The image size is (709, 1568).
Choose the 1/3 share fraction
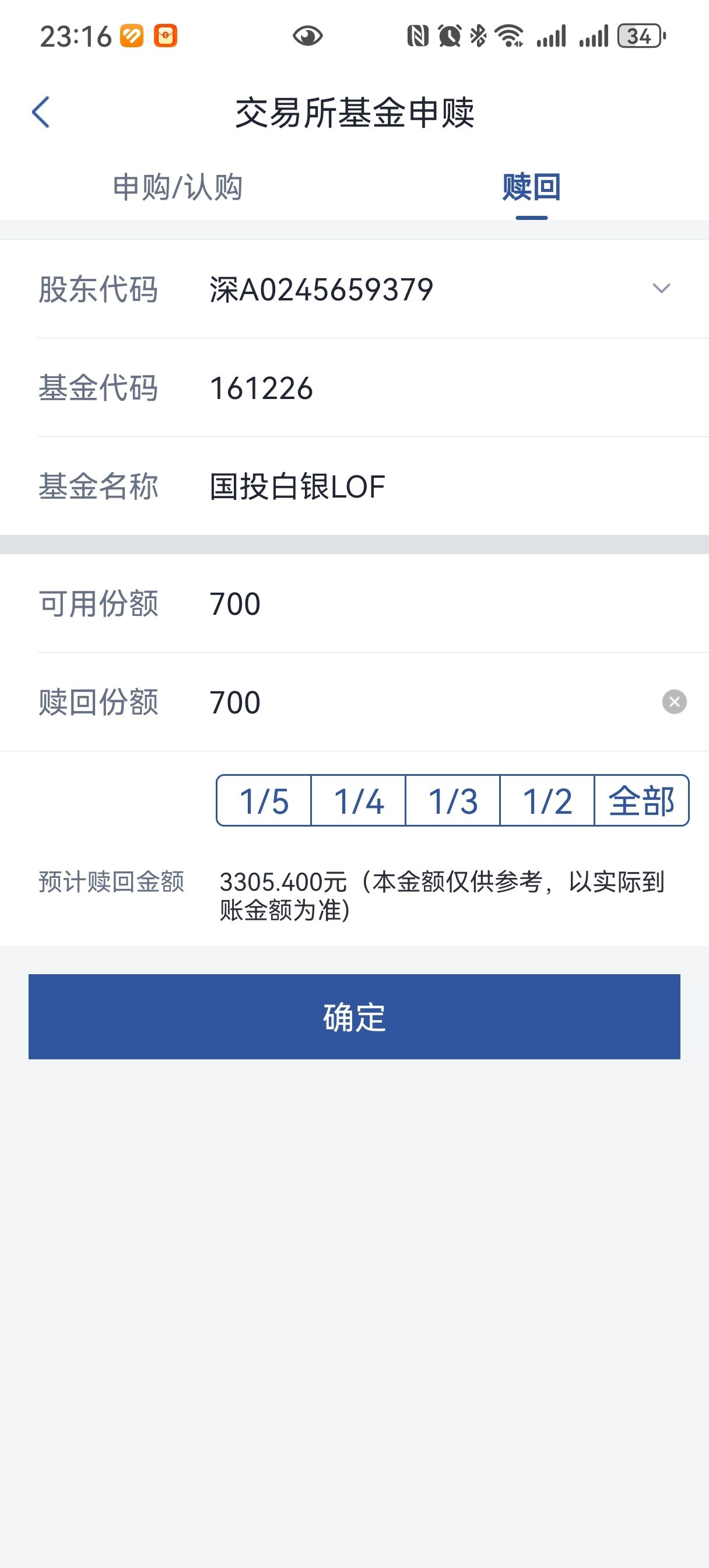click(x=453, y=801)
